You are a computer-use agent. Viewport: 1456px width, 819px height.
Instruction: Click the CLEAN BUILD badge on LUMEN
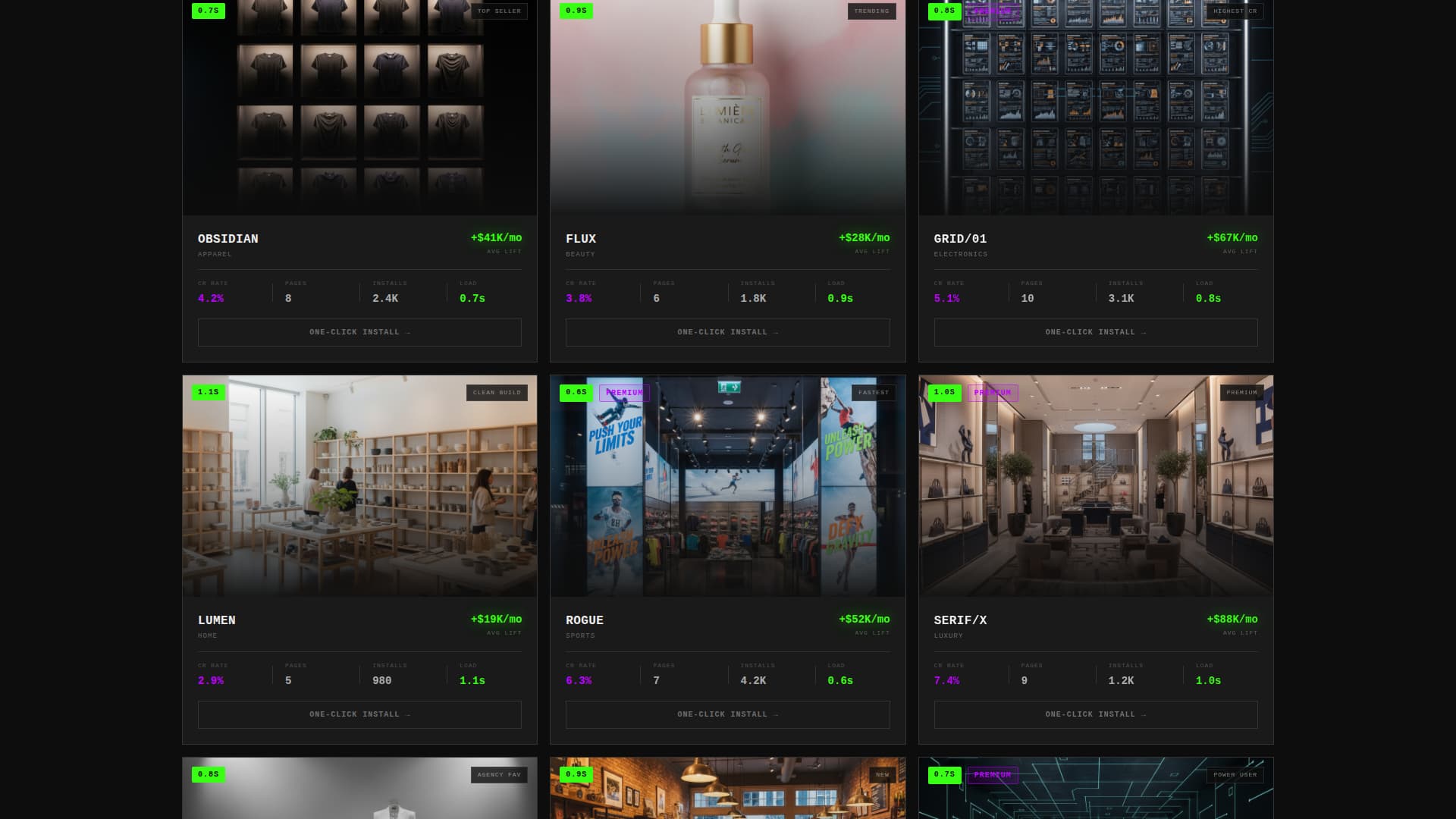click(x=497, y=393)
